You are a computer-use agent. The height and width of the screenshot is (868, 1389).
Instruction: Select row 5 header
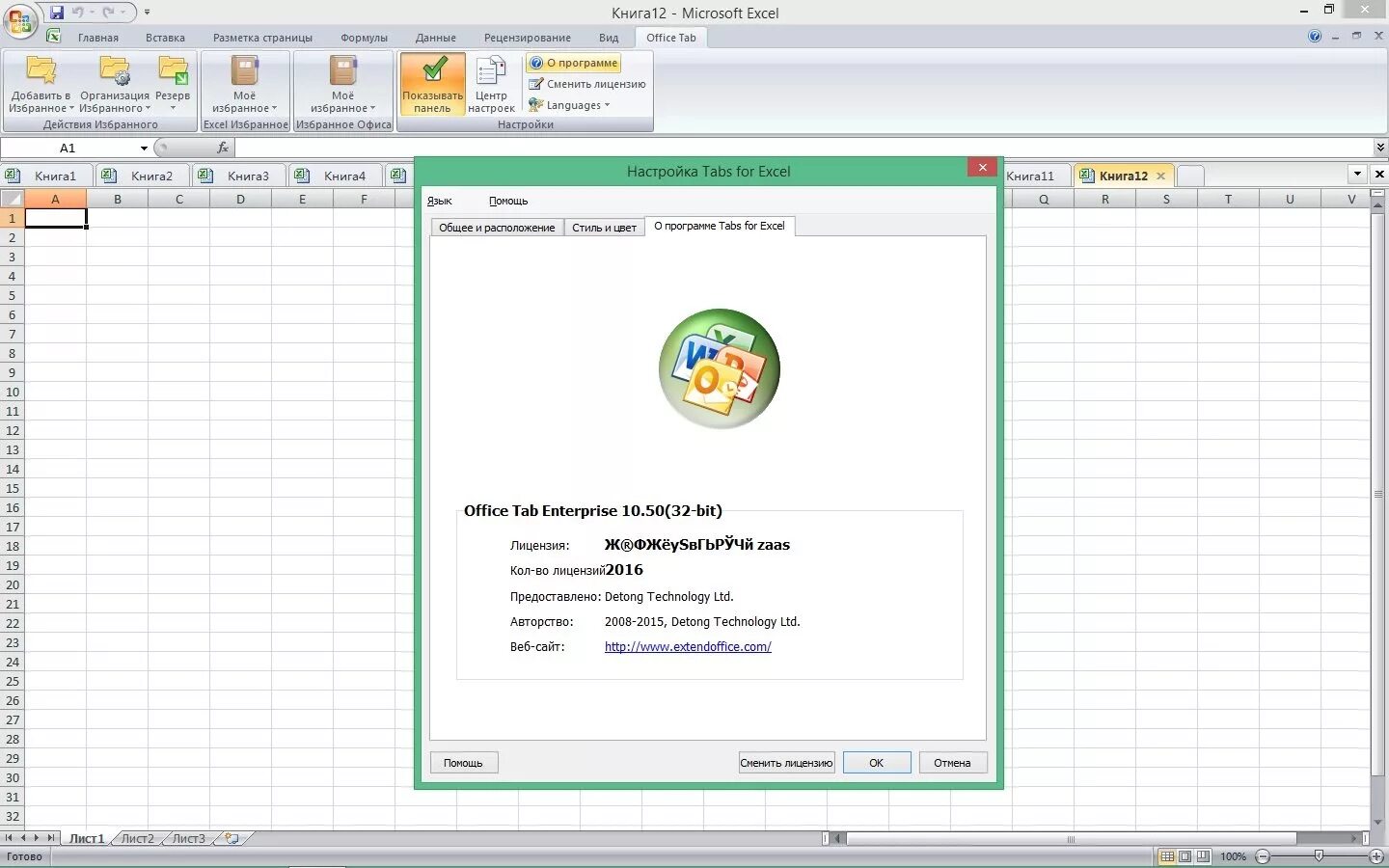(x=12, y=295)
